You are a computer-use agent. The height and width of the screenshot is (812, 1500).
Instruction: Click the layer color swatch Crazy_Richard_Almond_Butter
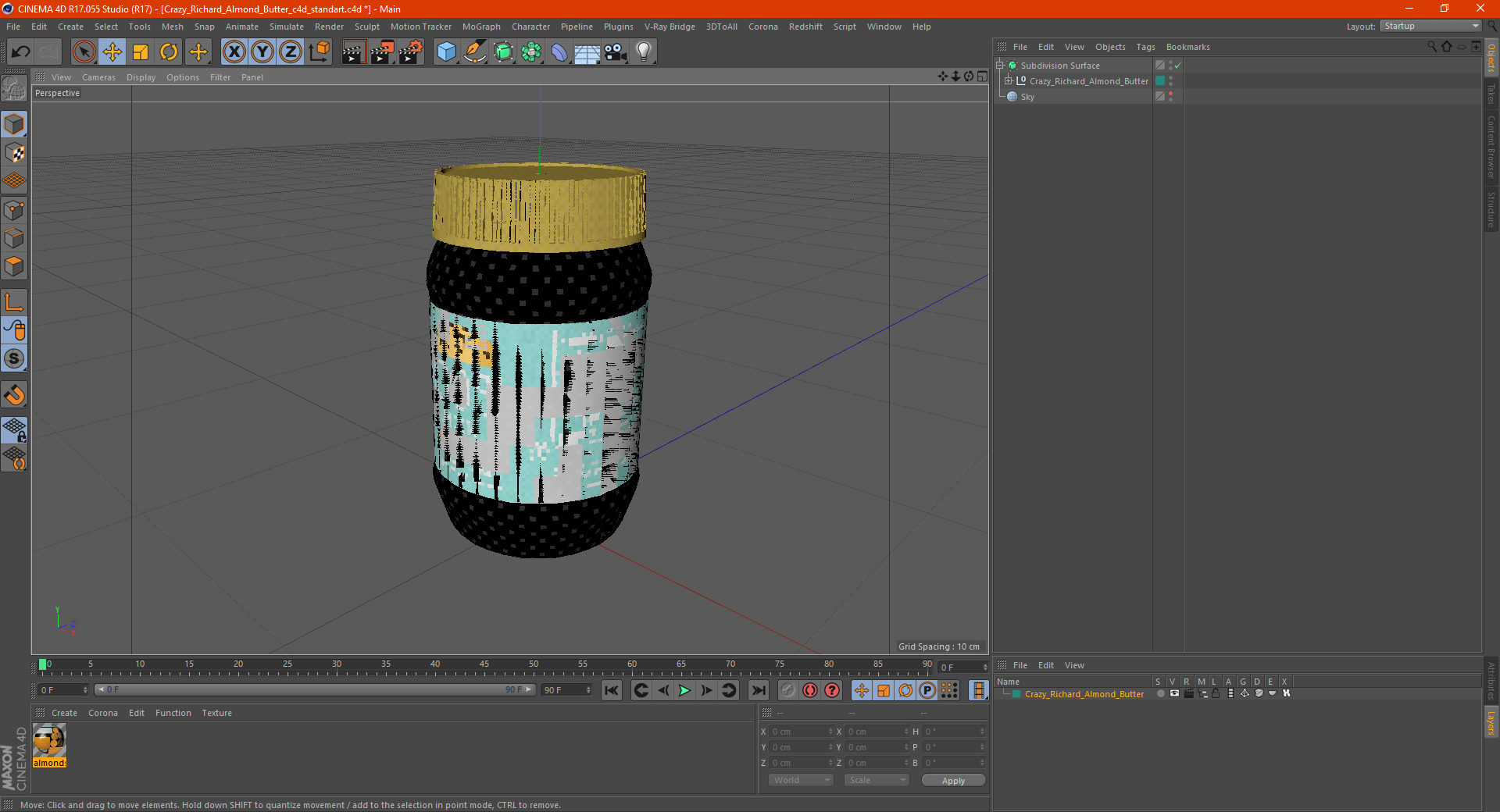point(1016,693)
